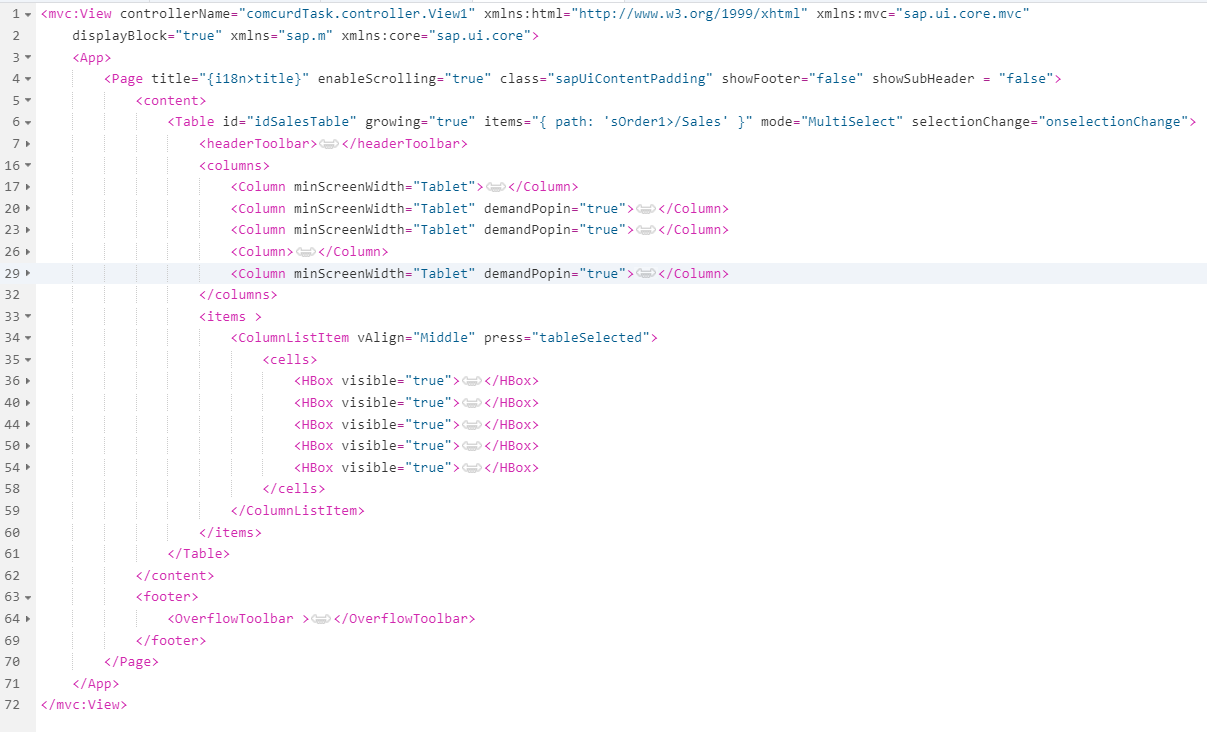Collapse the ColumnListItem element fold arrow
Screen dimensions: 1207x732
(29, 337)
